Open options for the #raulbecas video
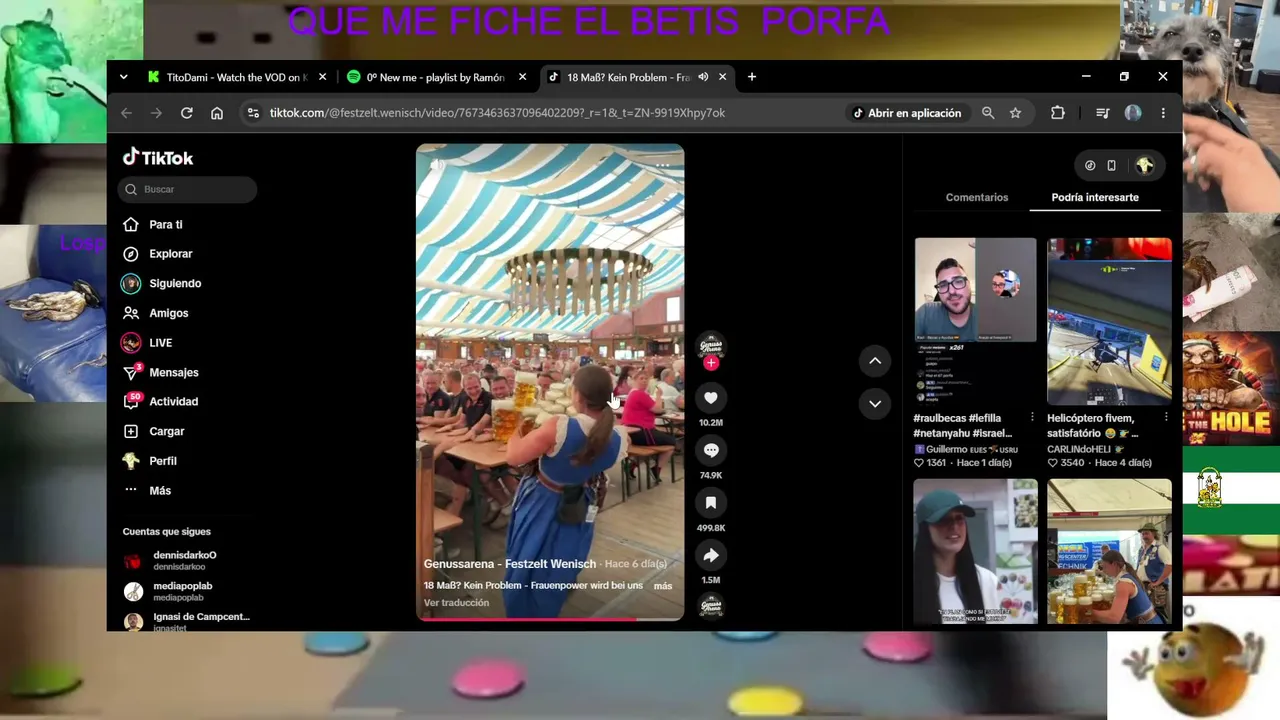 pos(1032,418)
